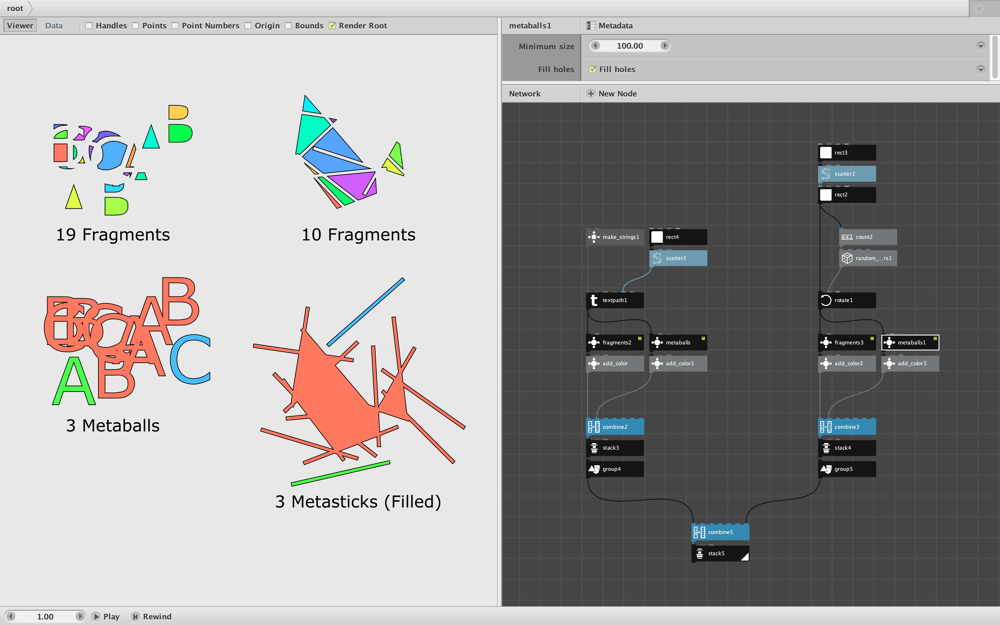Click the Fill holes parameter label
1000x625 pixels.
555,69
